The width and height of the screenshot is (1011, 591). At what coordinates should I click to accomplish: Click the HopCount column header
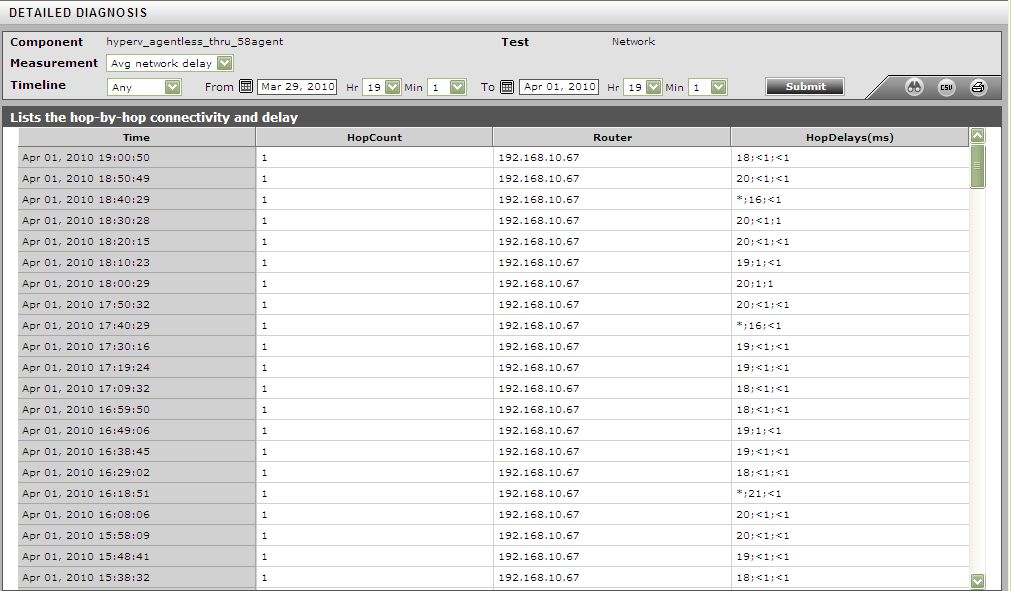(374, 137)
